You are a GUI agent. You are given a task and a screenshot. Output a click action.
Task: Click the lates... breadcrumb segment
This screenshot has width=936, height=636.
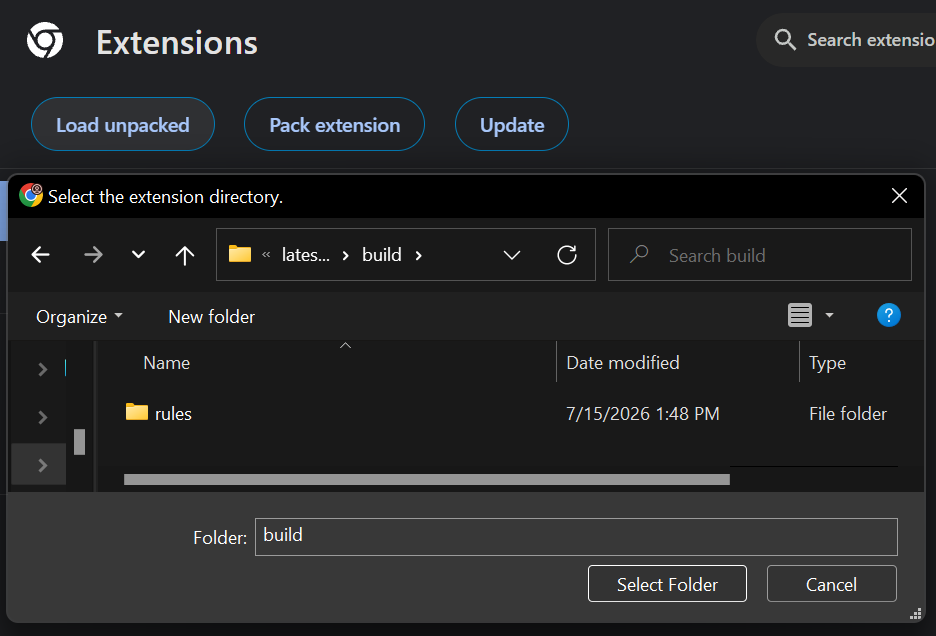306,255
